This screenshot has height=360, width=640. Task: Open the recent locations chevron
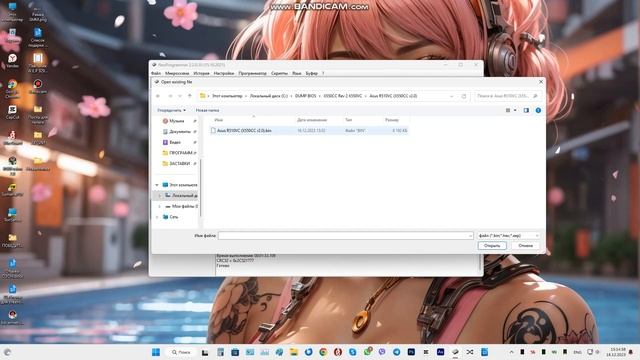point(180,96)
